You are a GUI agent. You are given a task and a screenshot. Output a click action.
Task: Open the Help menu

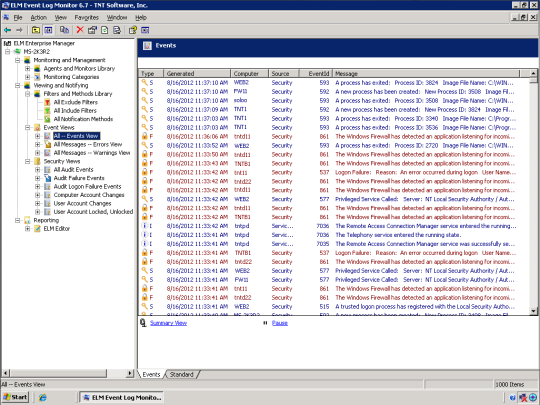point(141,18)
